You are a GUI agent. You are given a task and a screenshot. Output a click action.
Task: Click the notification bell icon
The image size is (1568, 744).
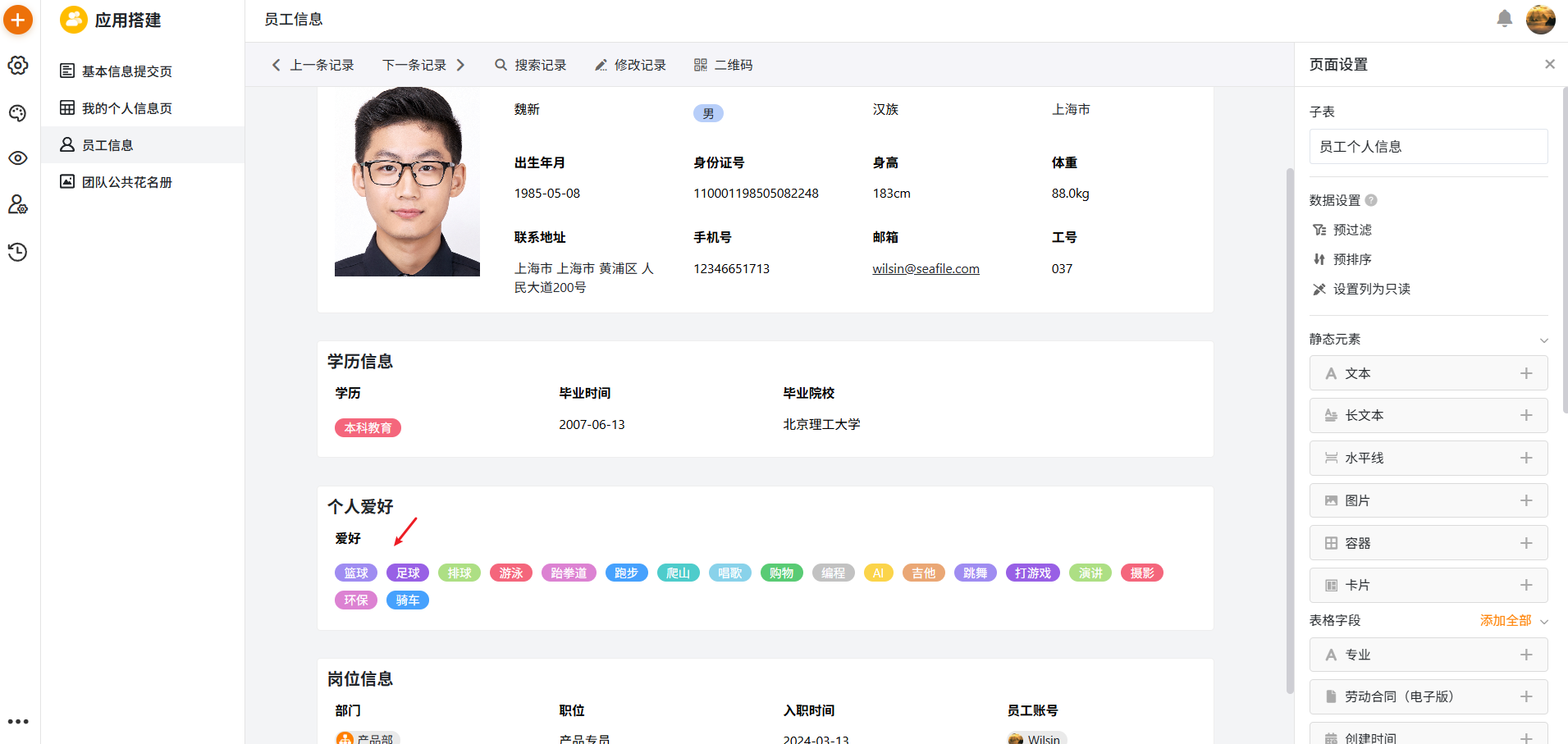click(1504, 19)
